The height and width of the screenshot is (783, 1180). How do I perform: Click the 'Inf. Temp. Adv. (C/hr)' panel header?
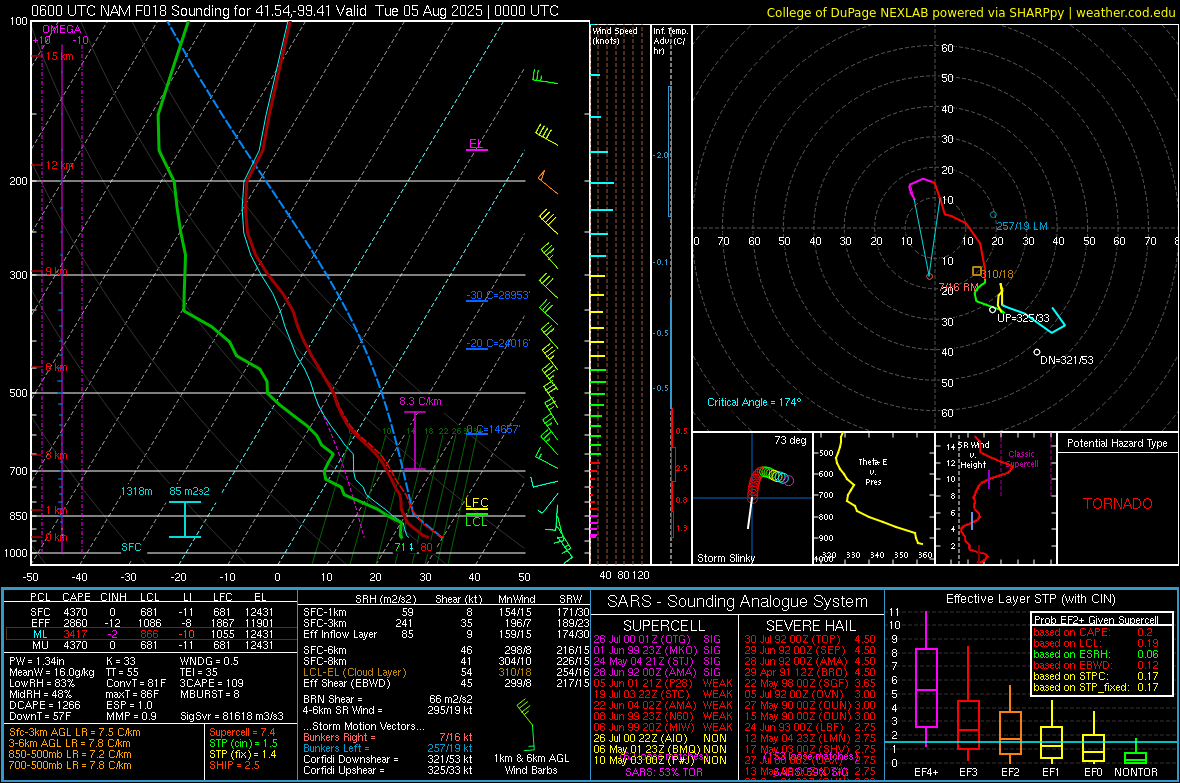[x=670, y=41]
